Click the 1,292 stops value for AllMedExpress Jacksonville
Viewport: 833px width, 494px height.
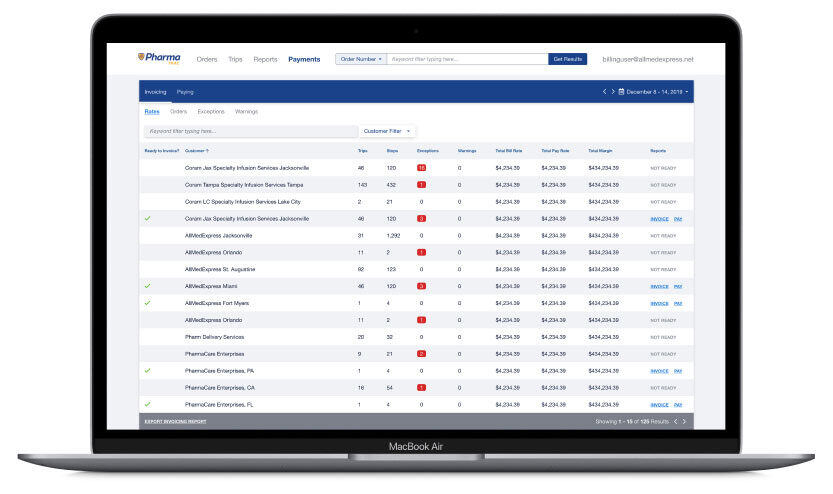[x=393, y=235]
